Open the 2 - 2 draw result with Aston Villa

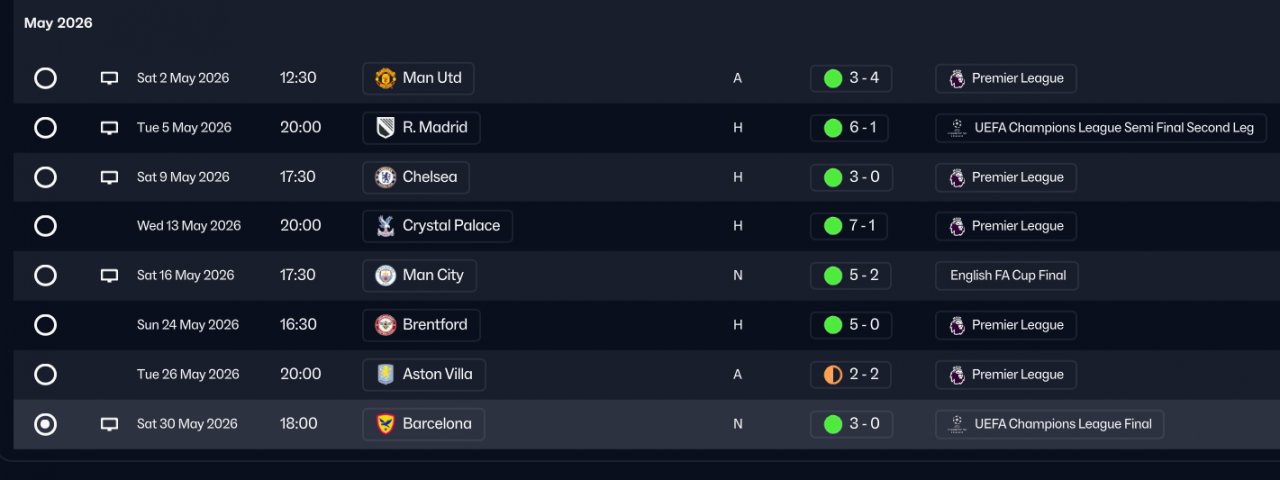(851, 374)
